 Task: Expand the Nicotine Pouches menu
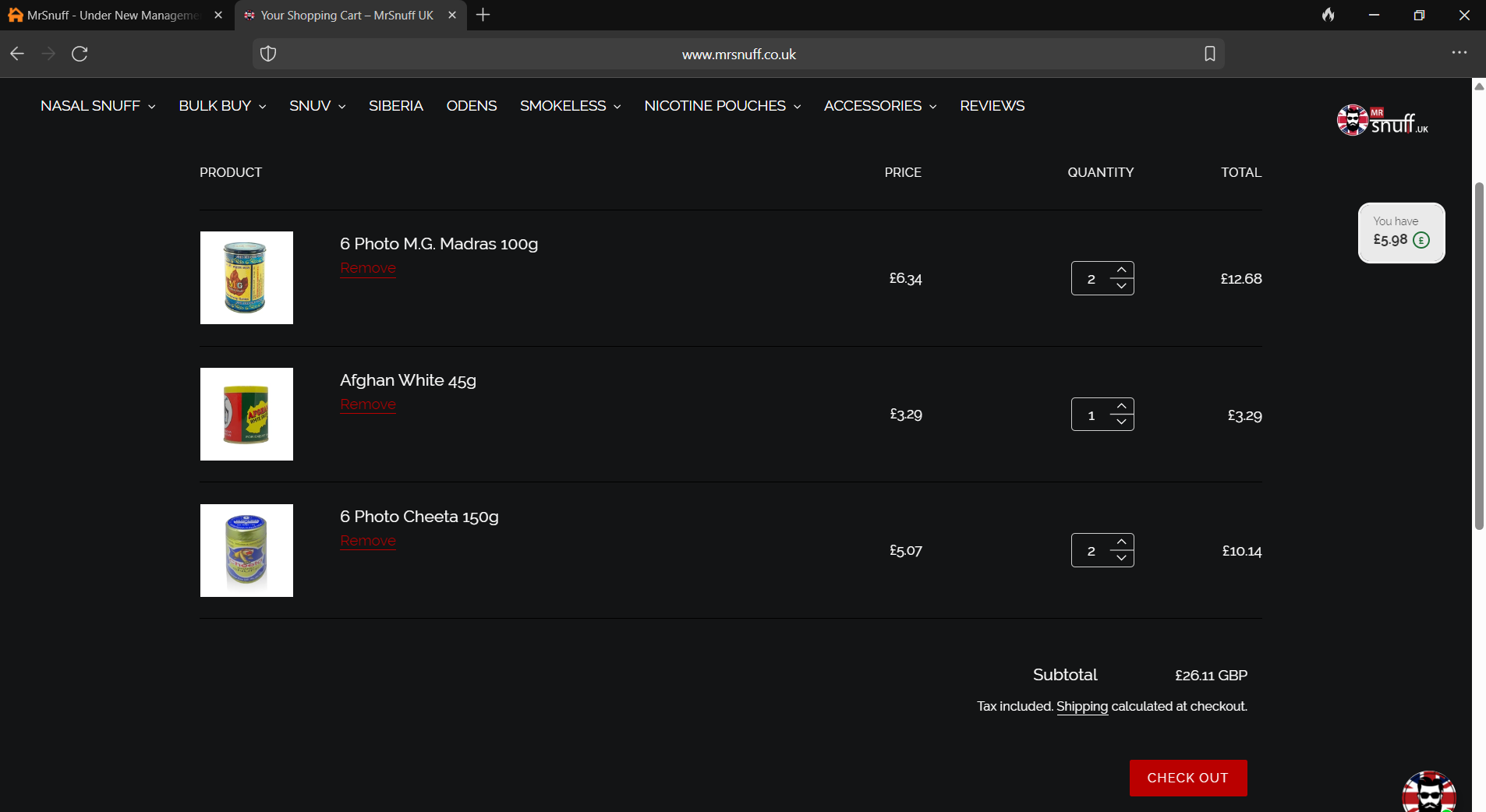723,106
